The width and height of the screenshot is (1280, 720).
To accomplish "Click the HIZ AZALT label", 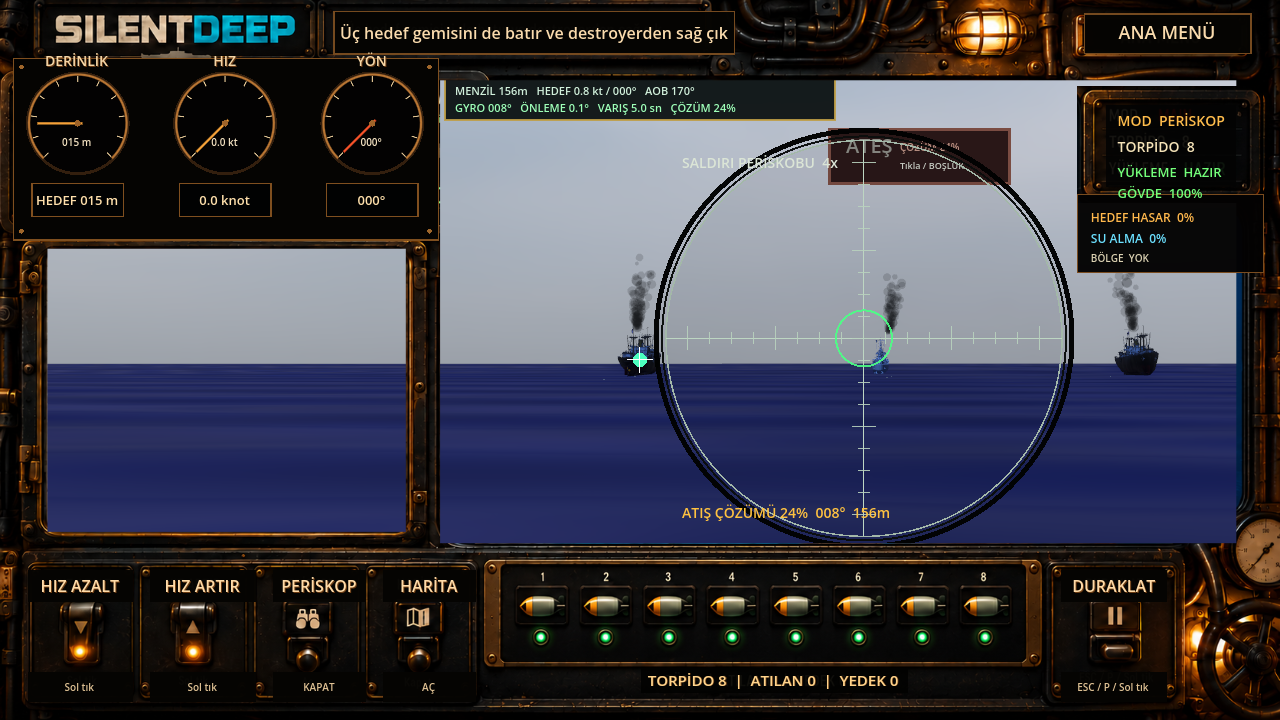I will [x=80, y=586].
